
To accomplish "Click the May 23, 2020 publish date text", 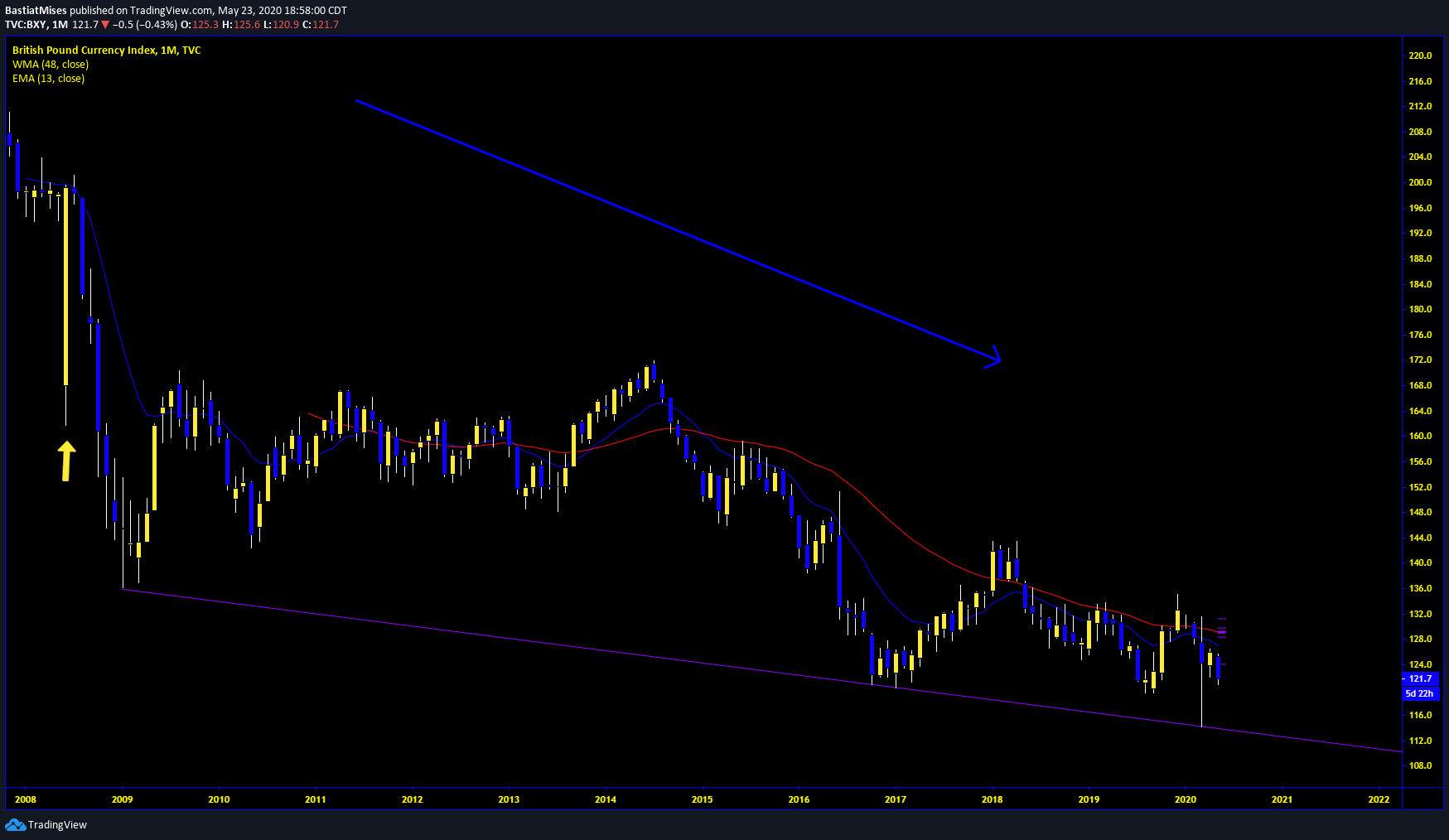I will 249,11.
